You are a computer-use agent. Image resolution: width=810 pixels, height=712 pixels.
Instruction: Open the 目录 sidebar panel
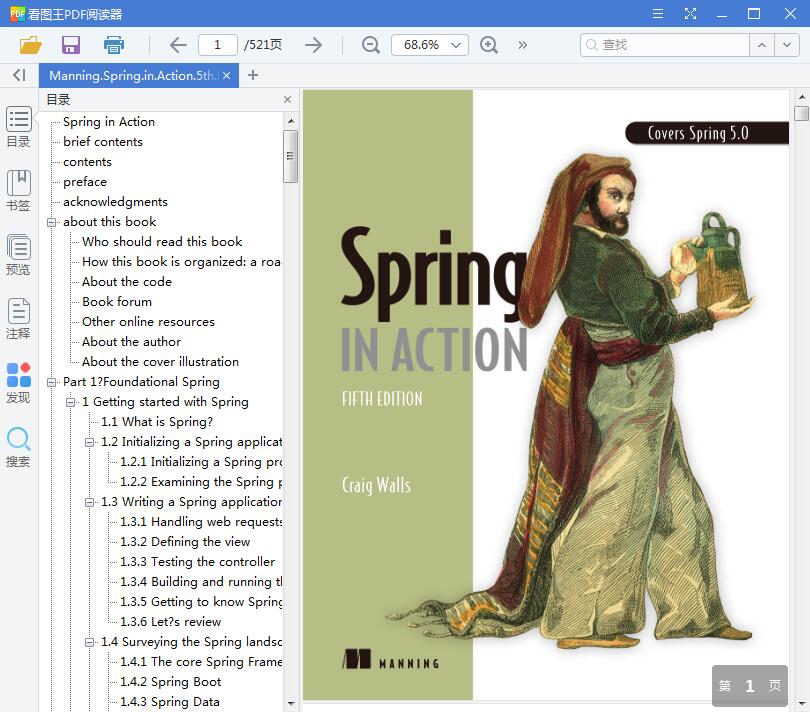click(x=19, y=127)
